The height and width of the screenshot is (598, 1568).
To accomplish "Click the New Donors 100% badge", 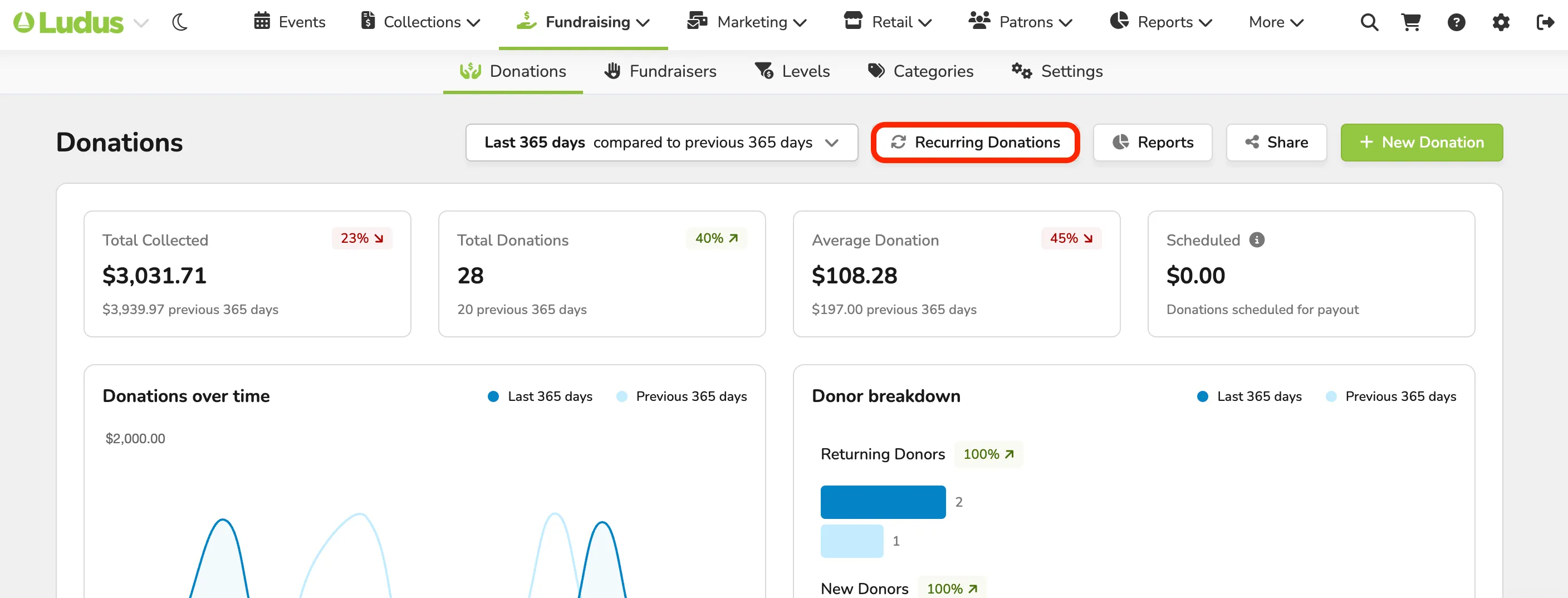I will [952, 589].
